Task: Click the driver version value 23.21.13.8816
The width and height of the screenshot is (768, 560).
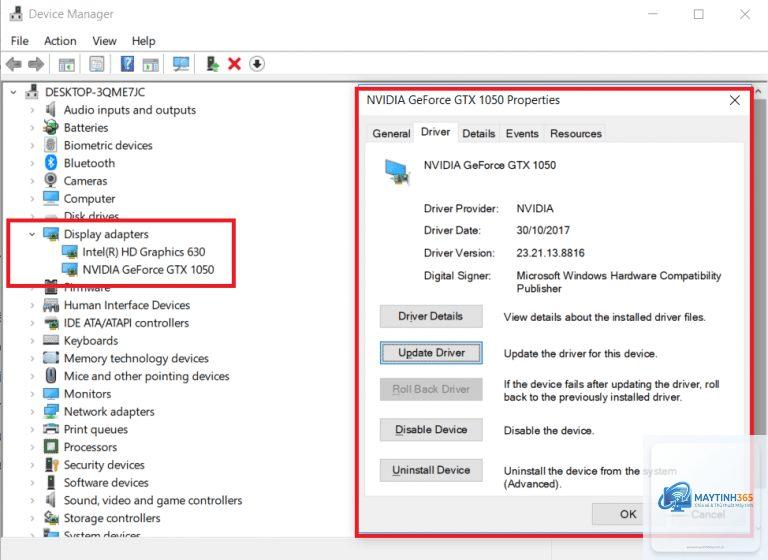Action: coord(550,253)
